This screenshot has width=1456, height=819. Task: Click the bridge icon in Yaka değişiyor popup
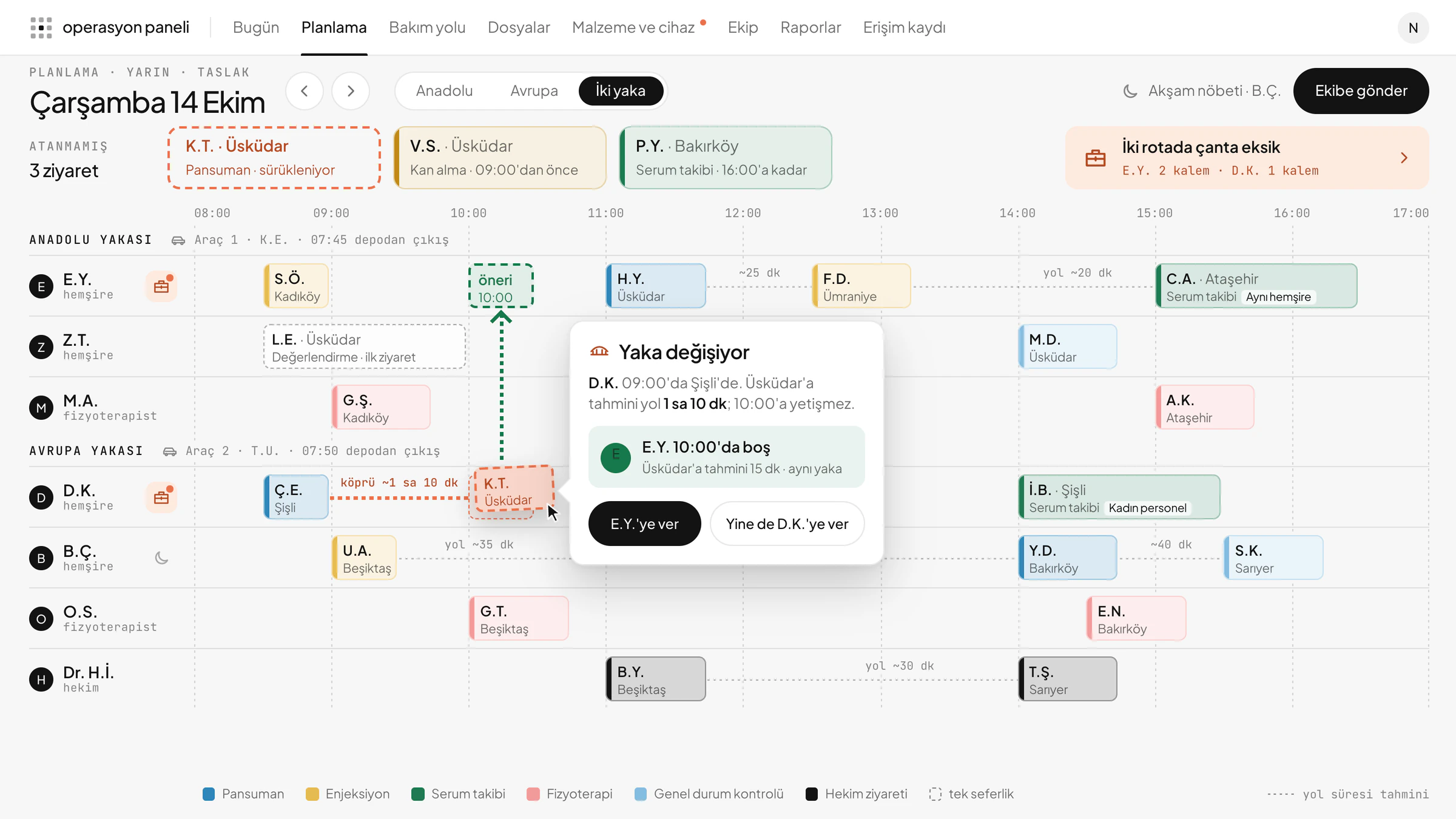tap(599, 352)
